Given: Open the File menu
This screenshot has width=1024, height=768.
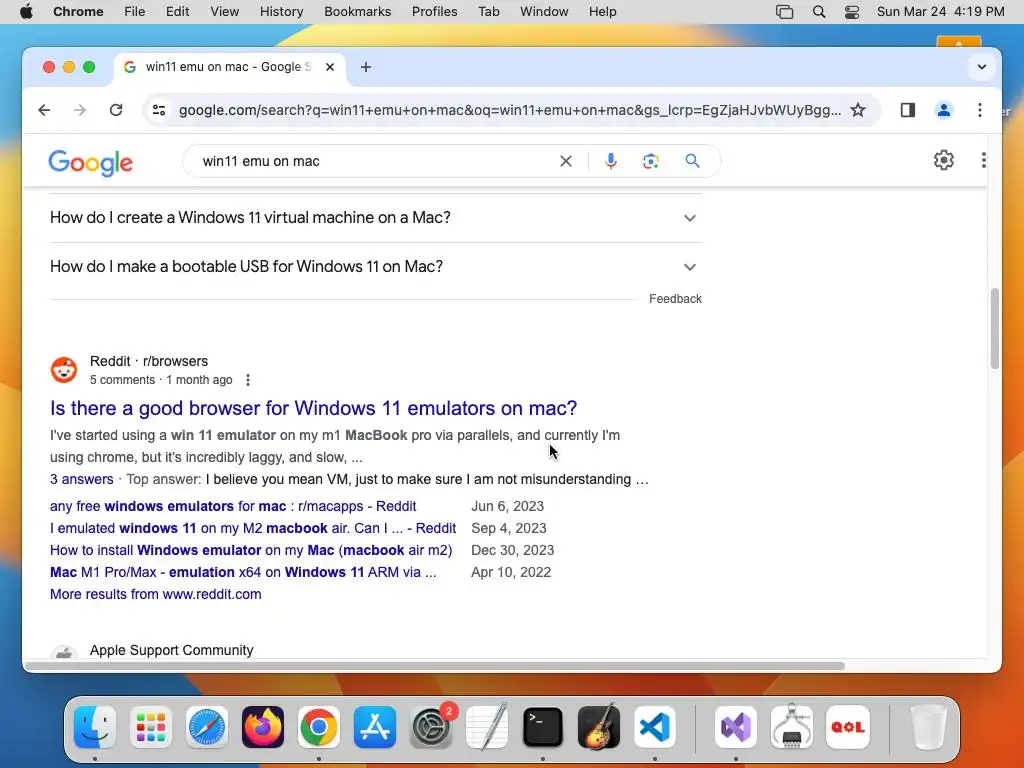Looking at the screenshot, I should tap(135, 12).
